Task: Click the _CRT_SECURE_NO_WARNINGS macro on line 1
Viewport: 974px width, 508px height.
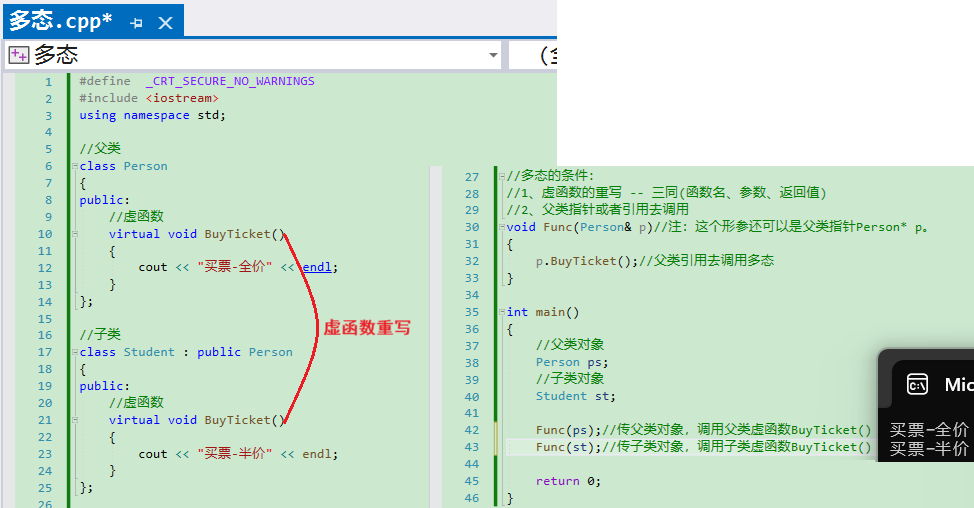Action: [x=230, y=81]
